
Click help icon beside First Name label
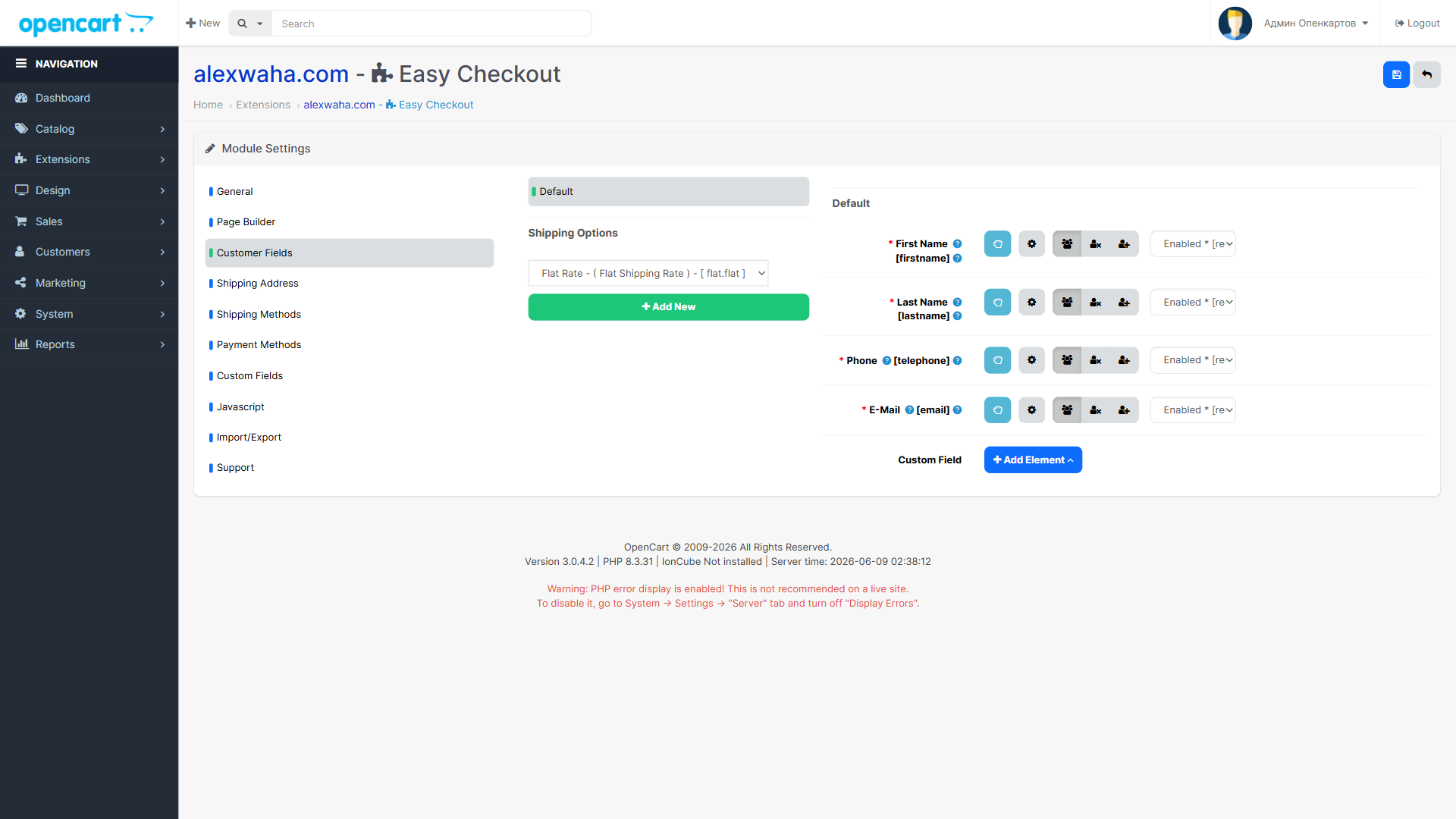coord(957,244)
